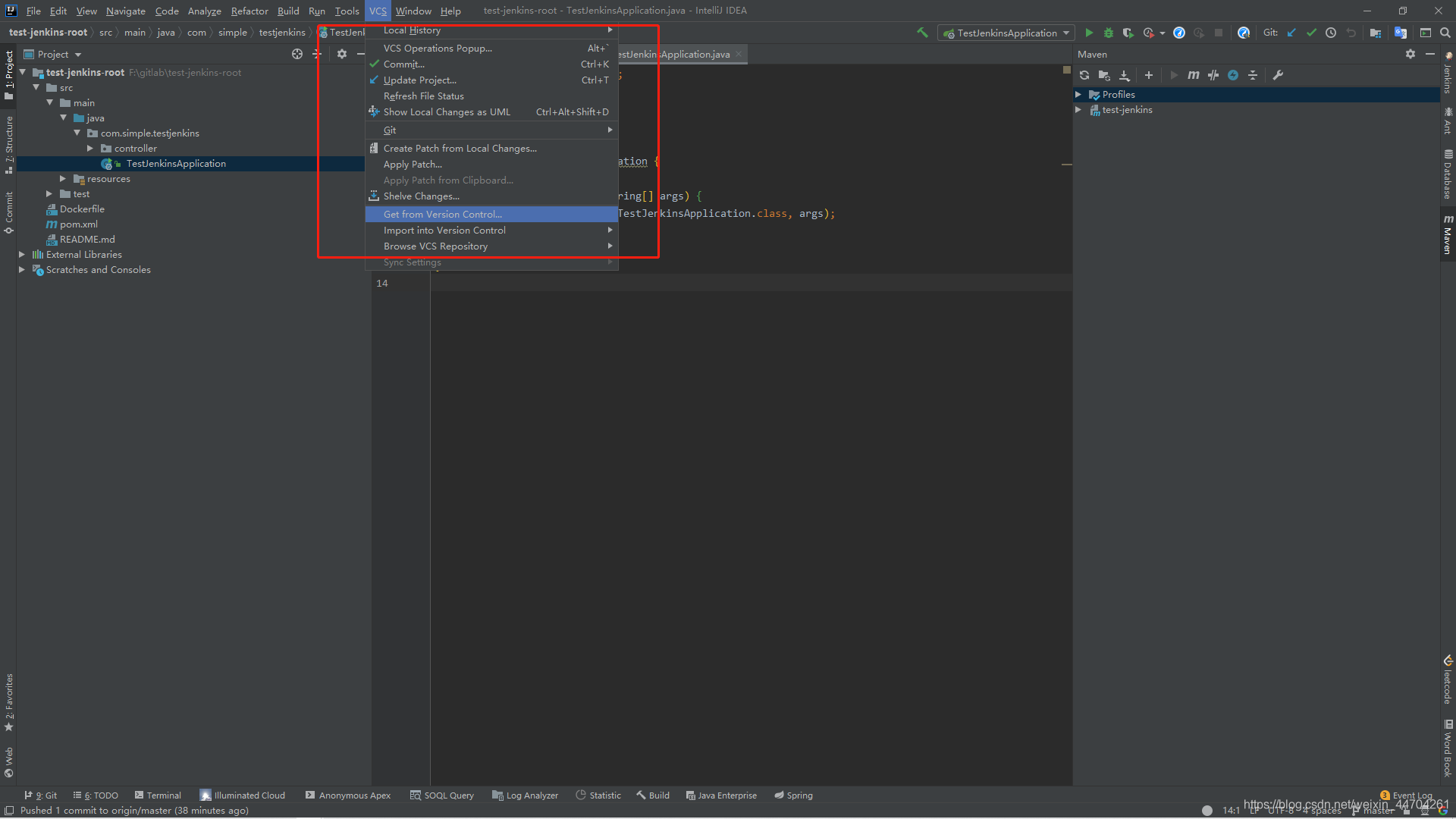Select README.md in project tree
Viewport: 1456px width, 819px height.
tap(87, 239)
